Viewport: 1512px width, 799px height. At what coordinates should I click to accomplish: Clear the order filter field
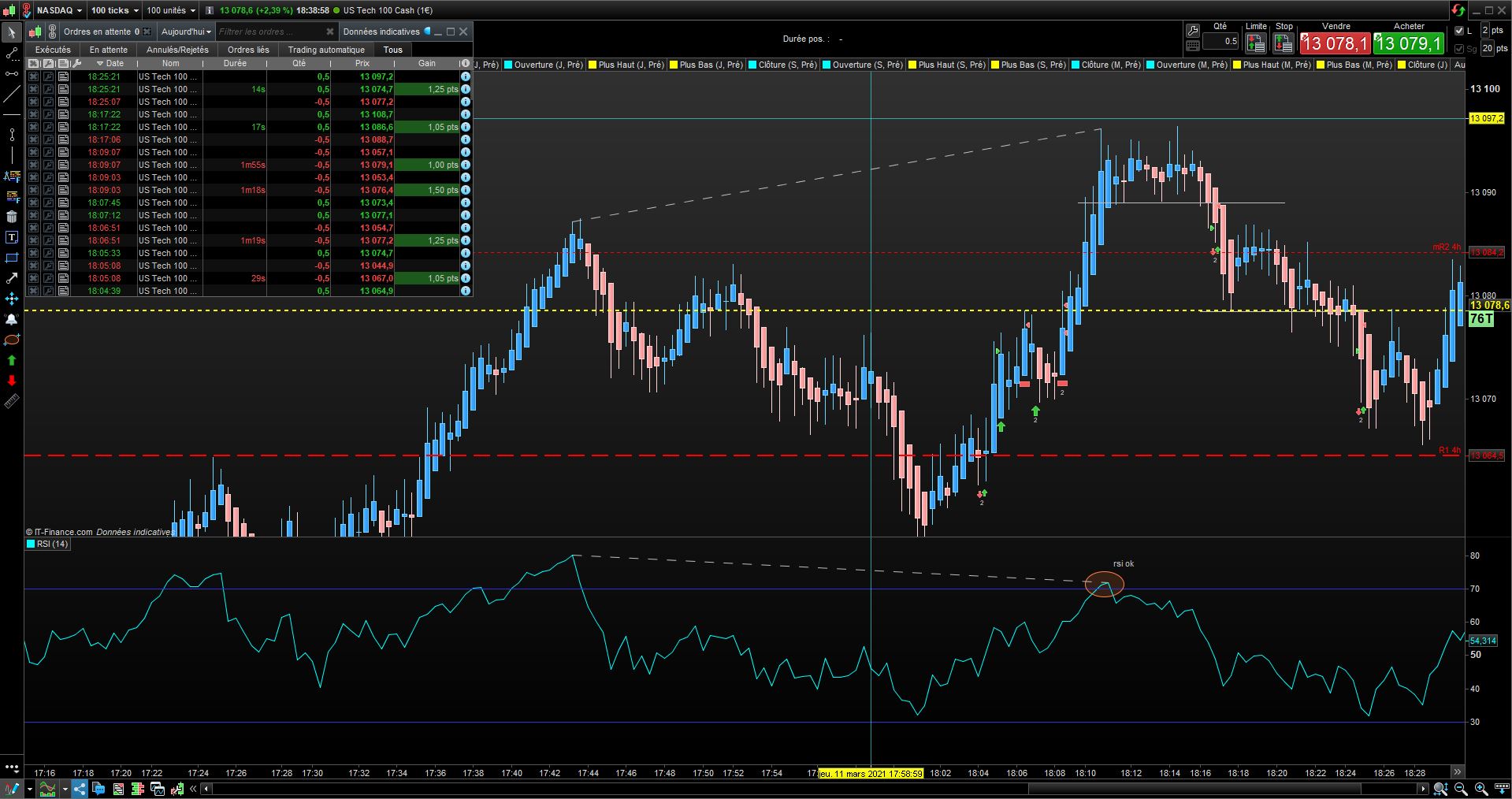(330, 32)
